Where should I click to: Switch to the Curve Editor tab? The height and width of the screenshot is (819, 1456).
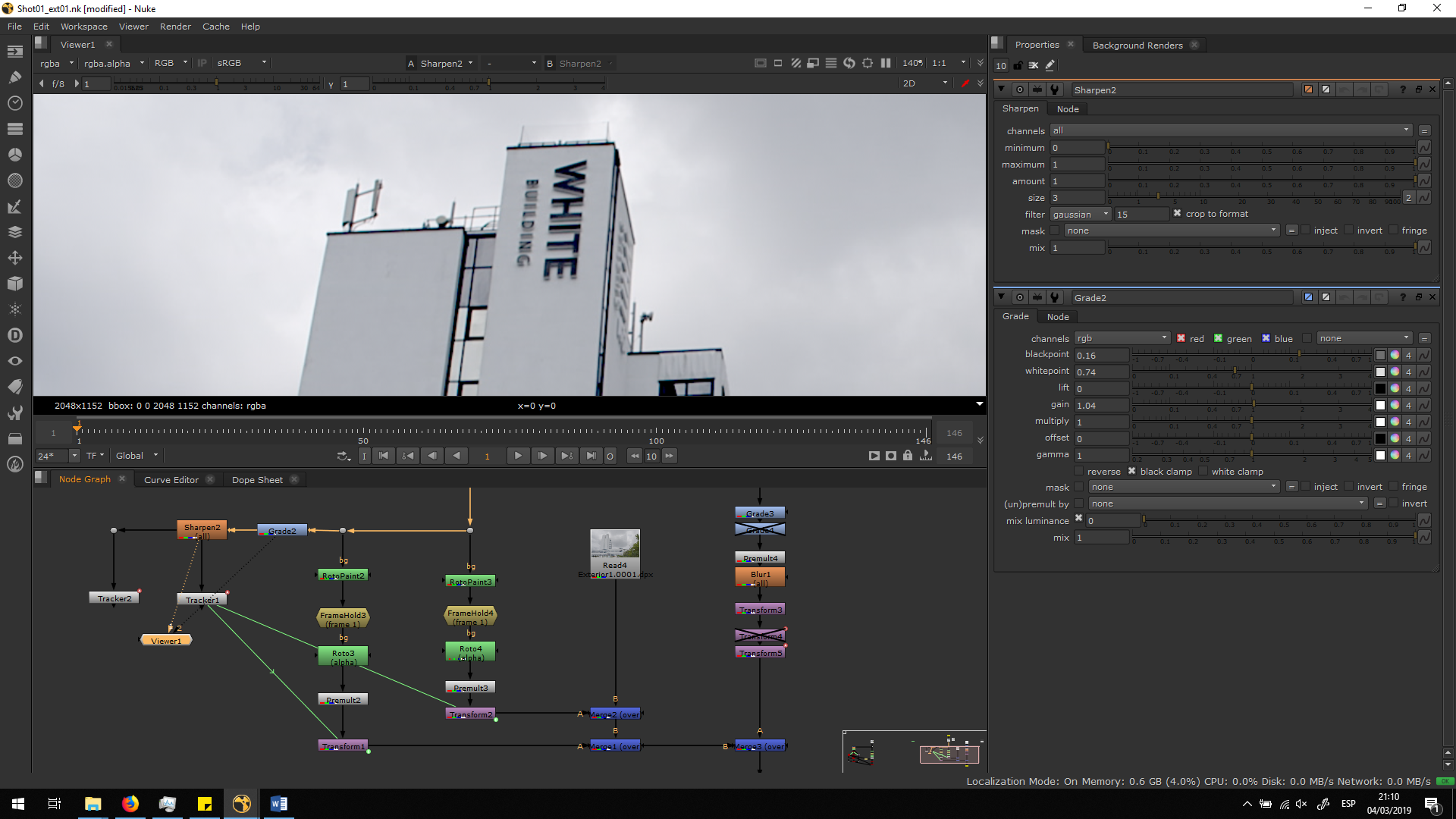[171, 480]
